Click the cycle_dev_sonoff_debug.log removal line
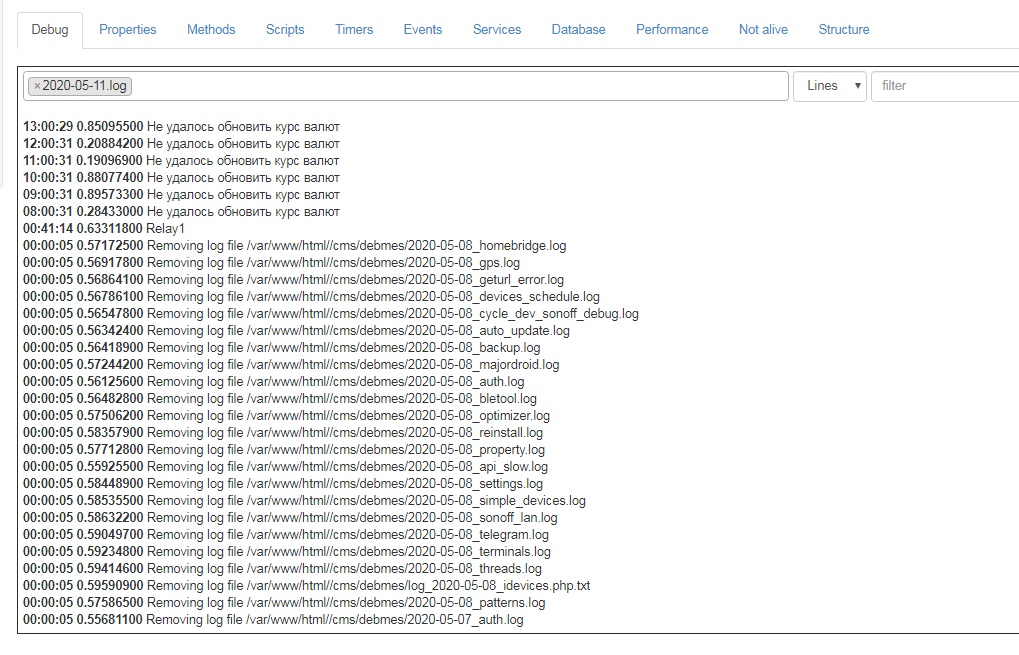This screenshot has height=655, width=1019. [x=331, y=313]
